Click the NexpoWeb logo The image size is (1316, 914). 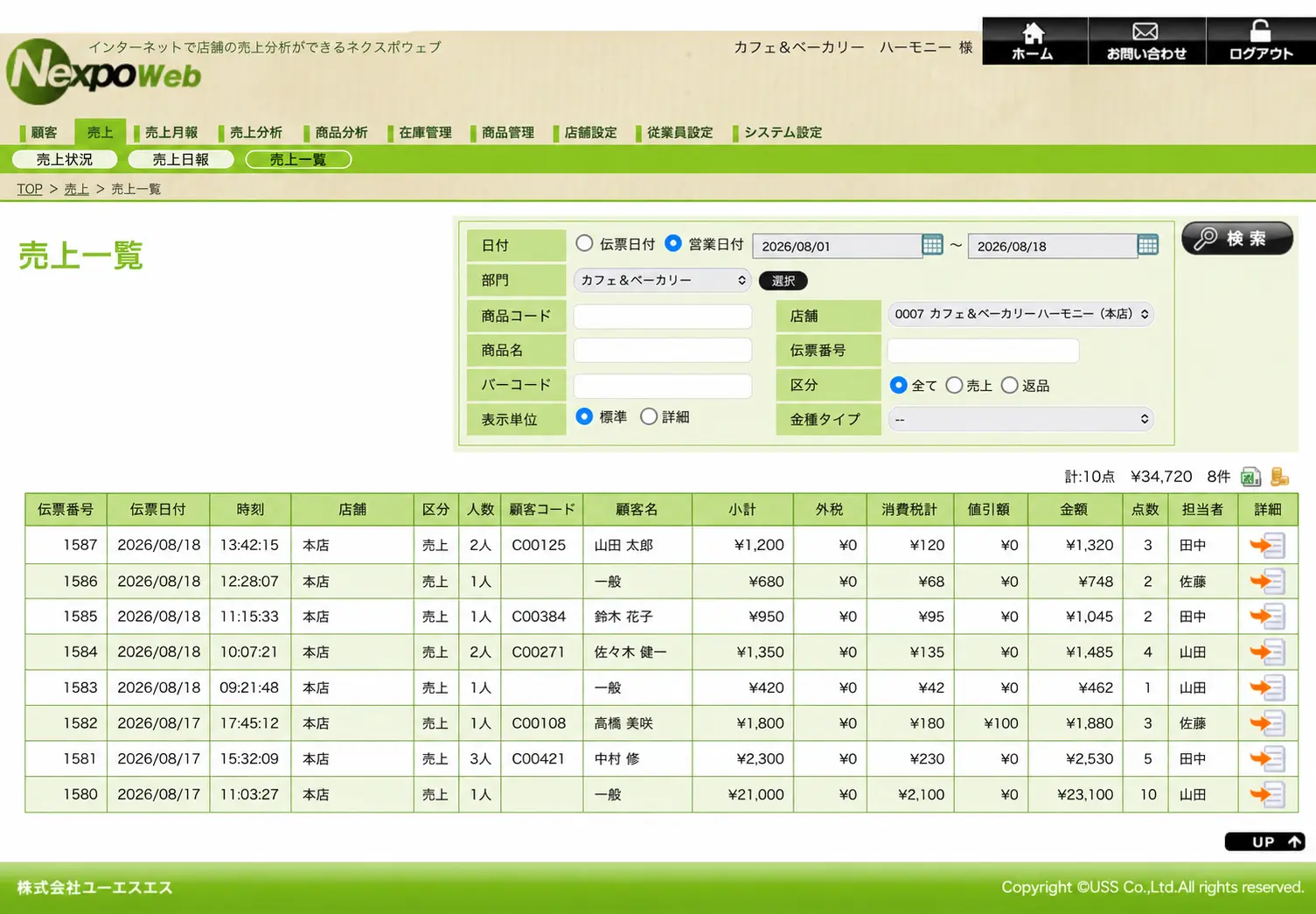(103, 72)
